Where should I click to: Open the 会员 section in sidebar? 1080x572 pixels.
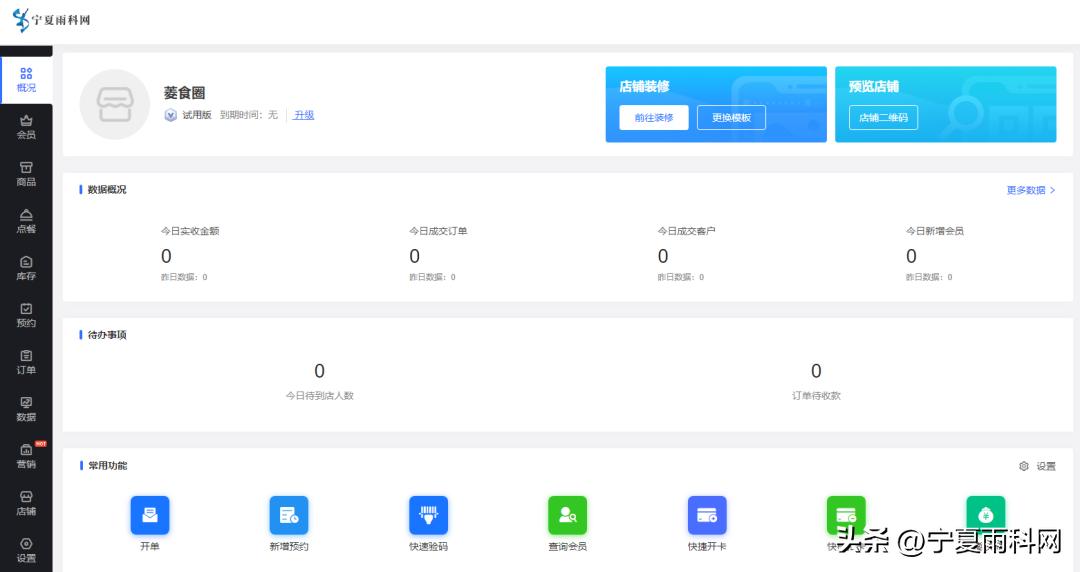pos(26,126)
